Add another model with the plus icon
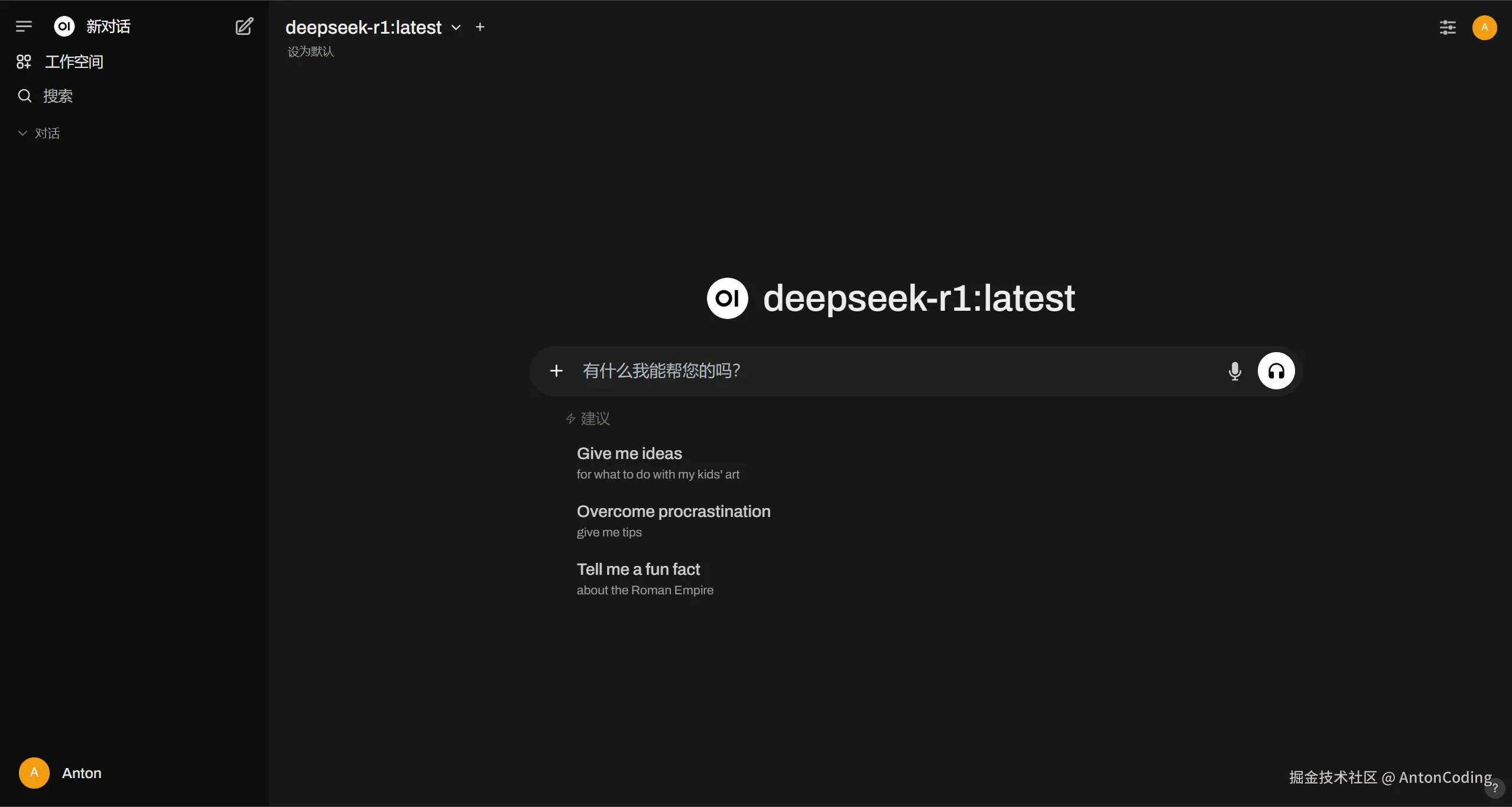1512x807 pixels. click(480, 27)
